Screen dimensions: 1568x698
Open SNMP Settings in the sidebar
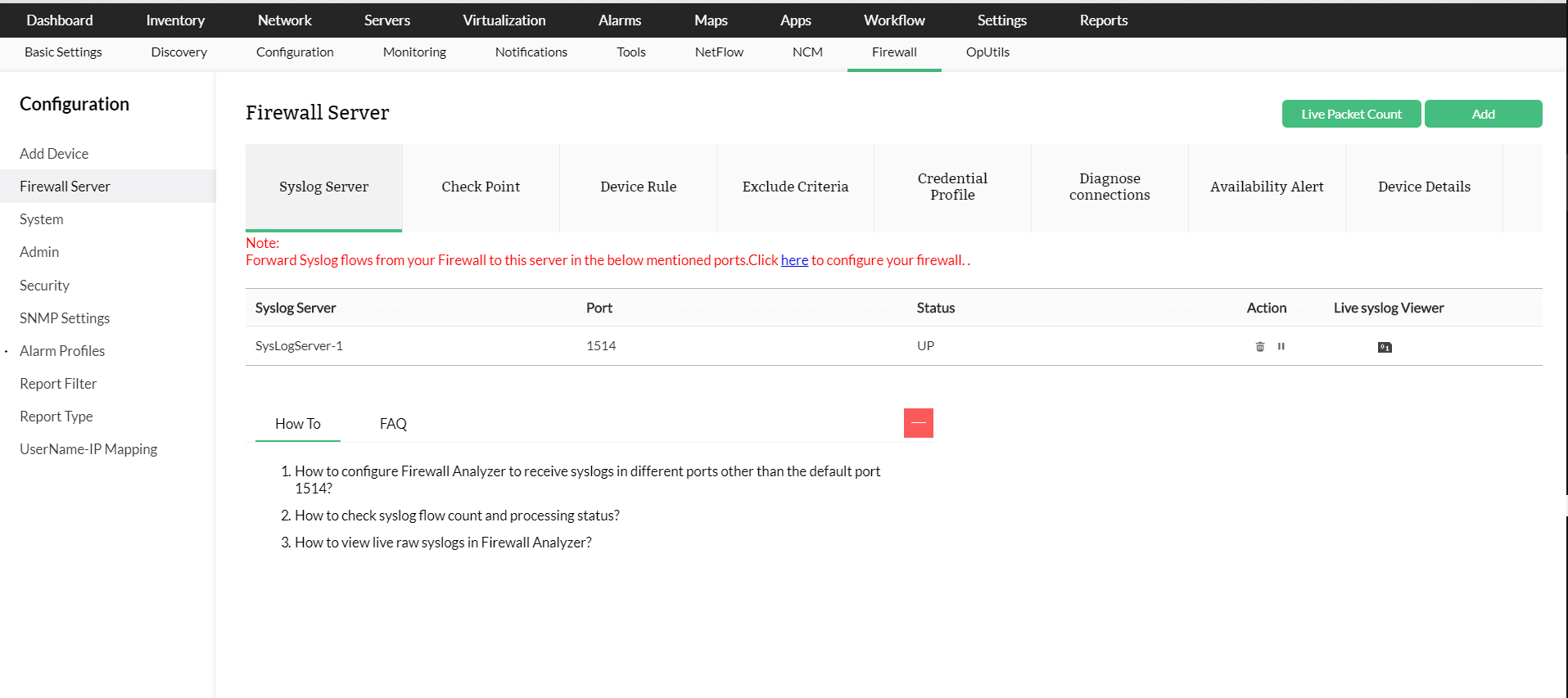point(65,318)
